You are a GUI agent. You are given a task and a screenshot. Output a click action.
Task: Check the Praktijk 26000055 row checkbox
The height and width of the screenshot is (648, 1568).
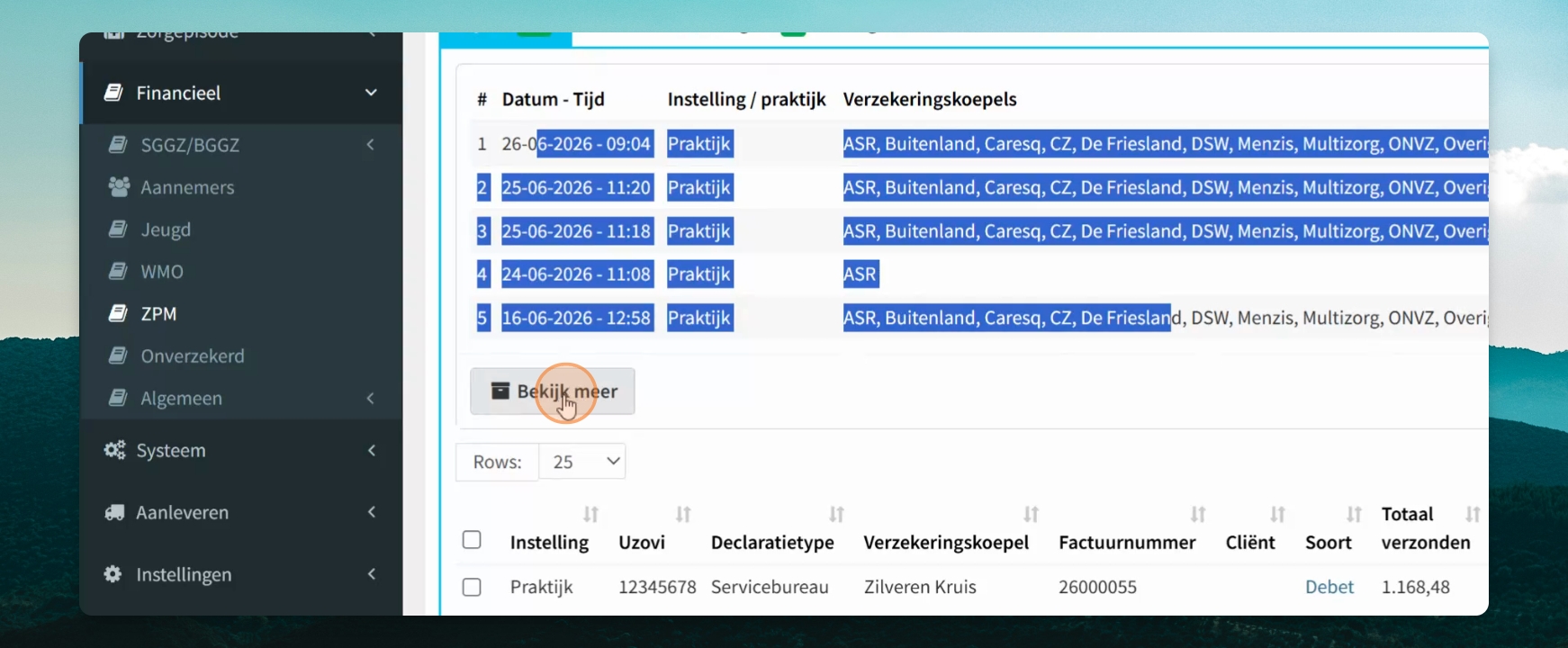[x=472, y=587]
